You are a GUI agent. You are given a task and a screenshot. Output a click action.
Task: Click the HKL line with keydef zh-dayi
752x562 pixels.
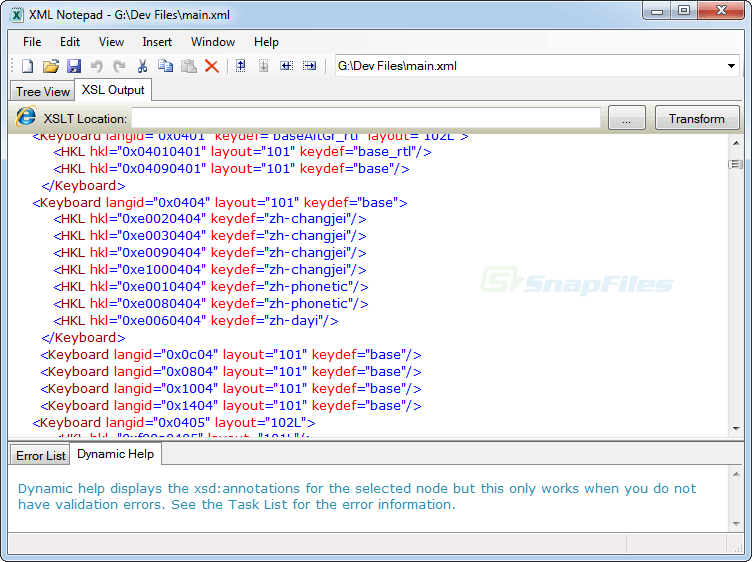196,321
